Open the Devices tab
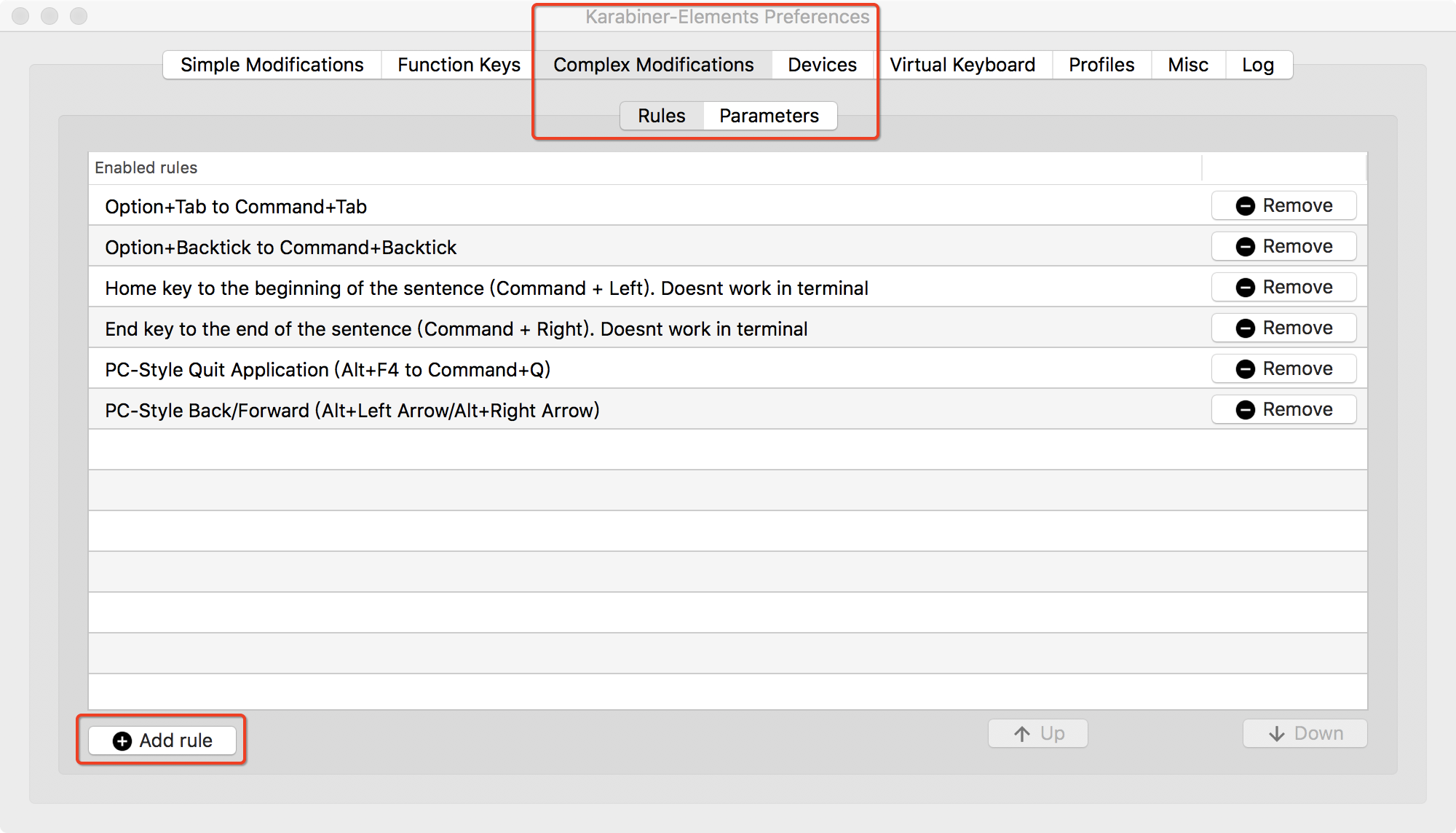The height and width of the screenshot is (833, 1456). 822,65
